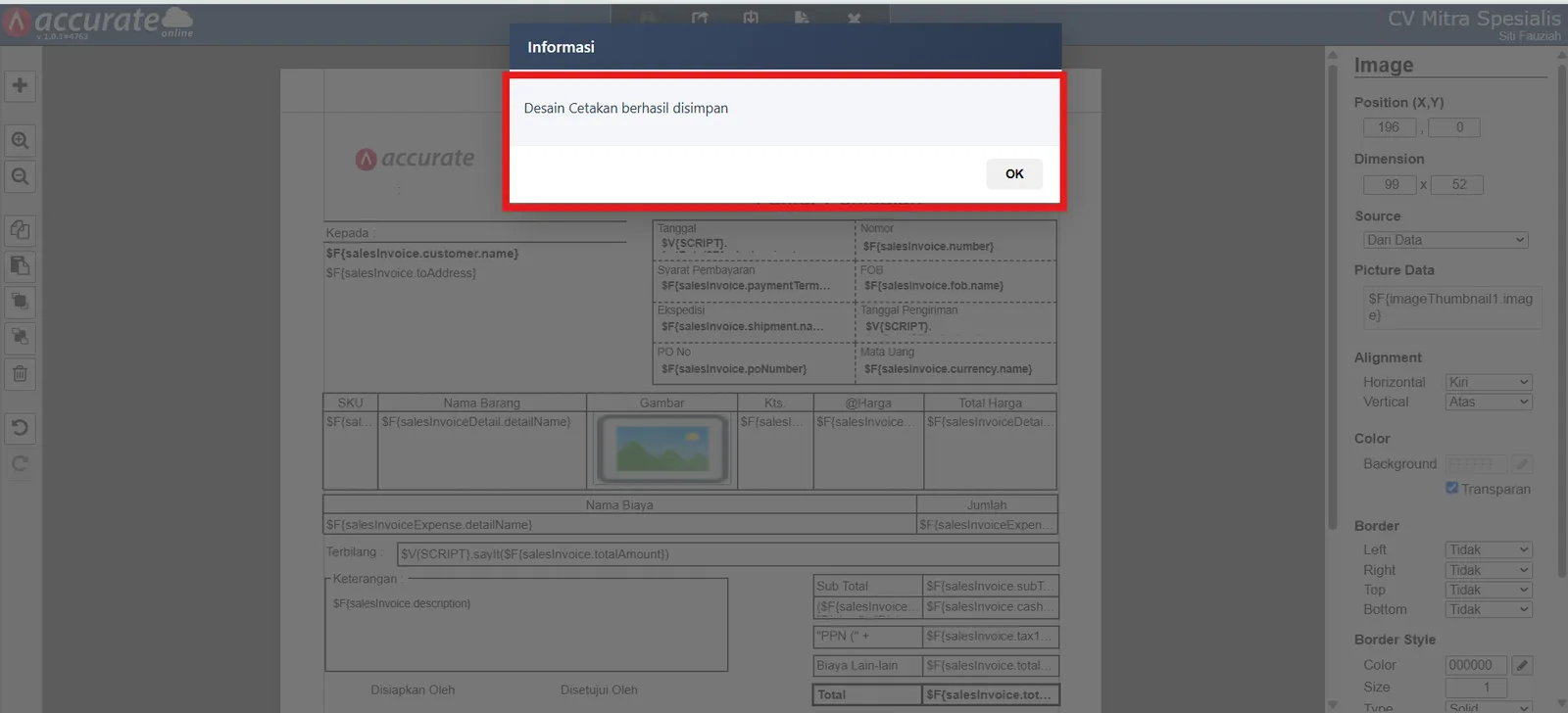The image size is (1568, 713).
Task: Click the download-arrow icon in top toolbar
Action: 751,19
